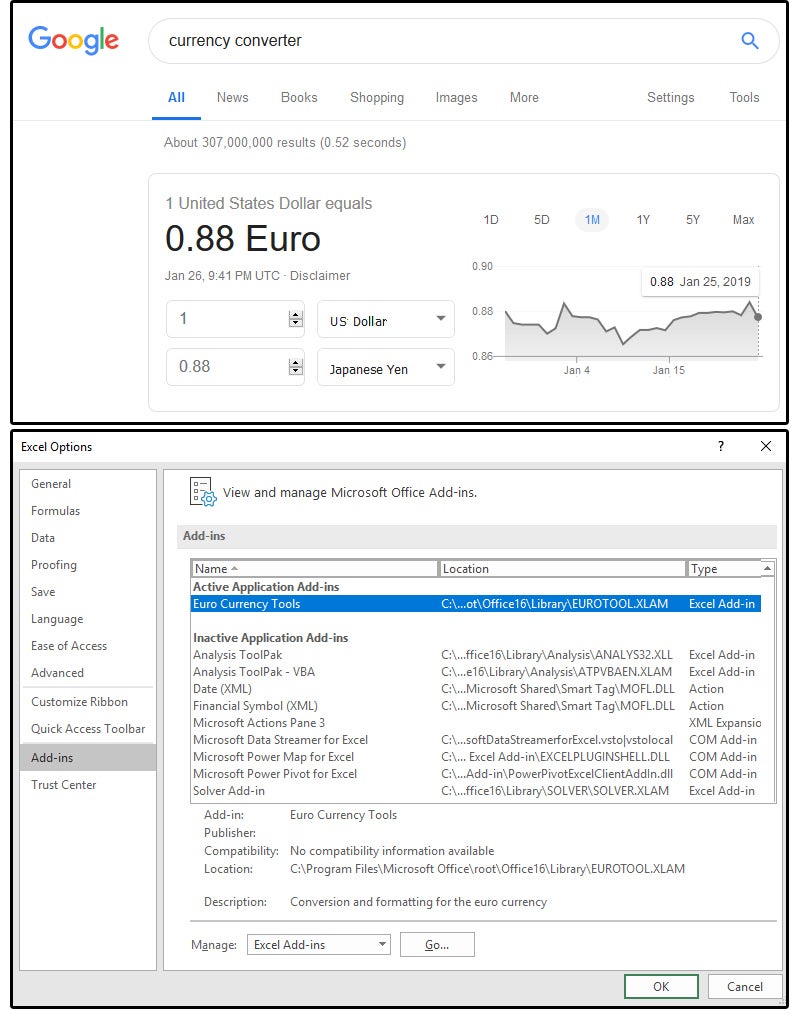The image size is (798, 1014).
Task: Click the Go... button
Action: 437,945
